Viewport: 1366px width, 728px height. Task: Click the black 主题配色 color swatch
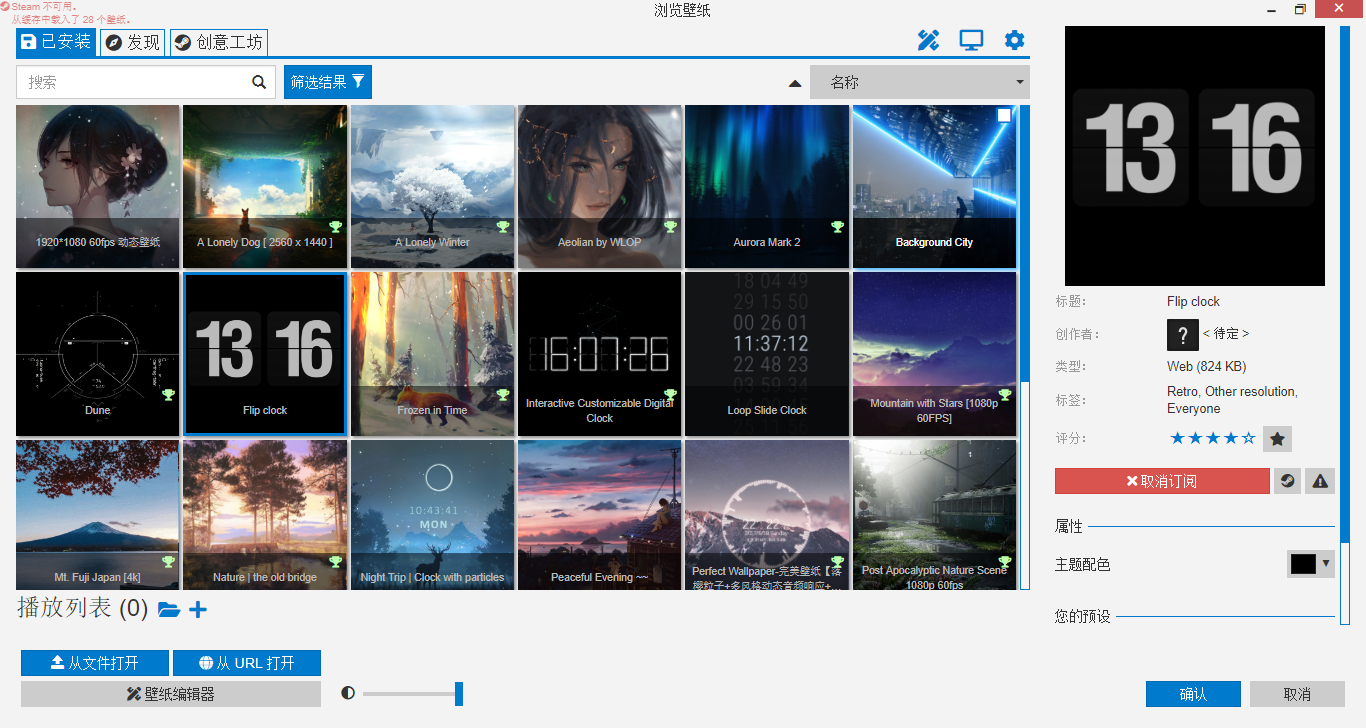[1303, 564]
